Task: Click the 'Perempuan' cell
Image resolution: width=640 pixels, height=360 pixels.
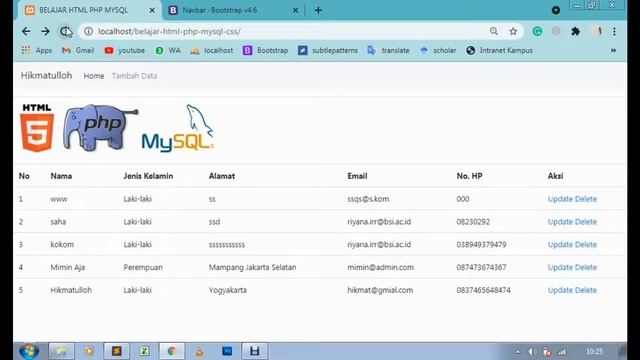Action: point(143,267)
